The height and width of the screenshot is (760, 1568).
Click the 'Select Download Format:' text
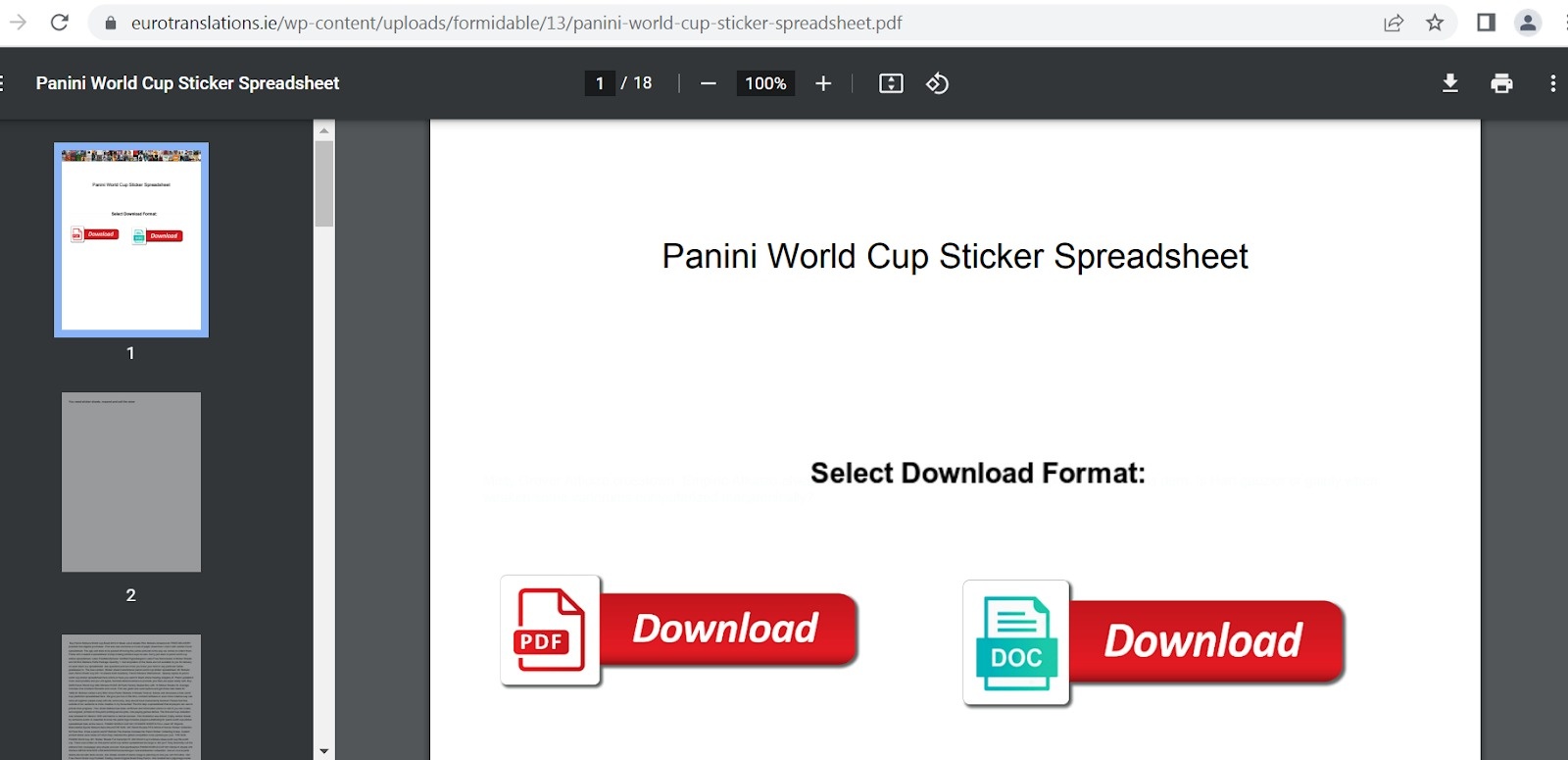pyautogui.click(x=978, y=474)
